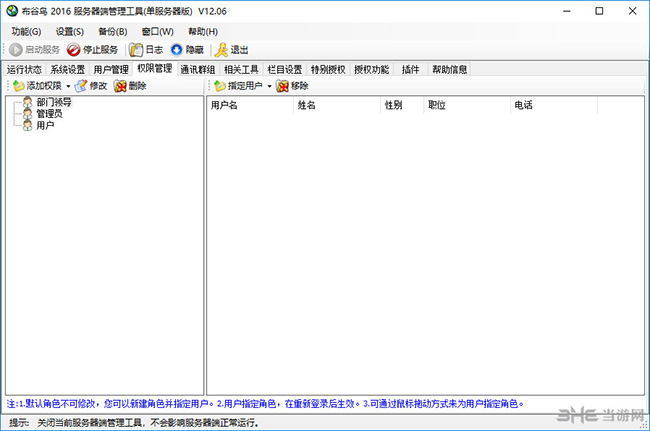
Task: Switch to the 通讯群组 tab
Action: [198, 69]
